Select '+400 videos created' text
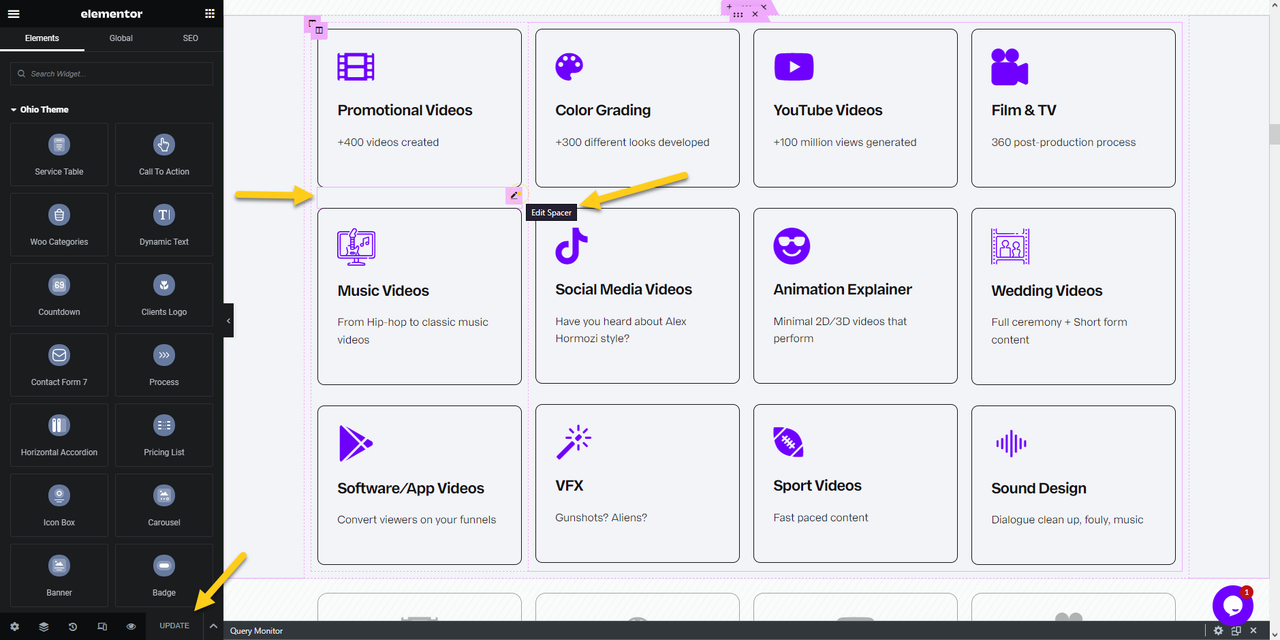 click(x=388, y=142)
